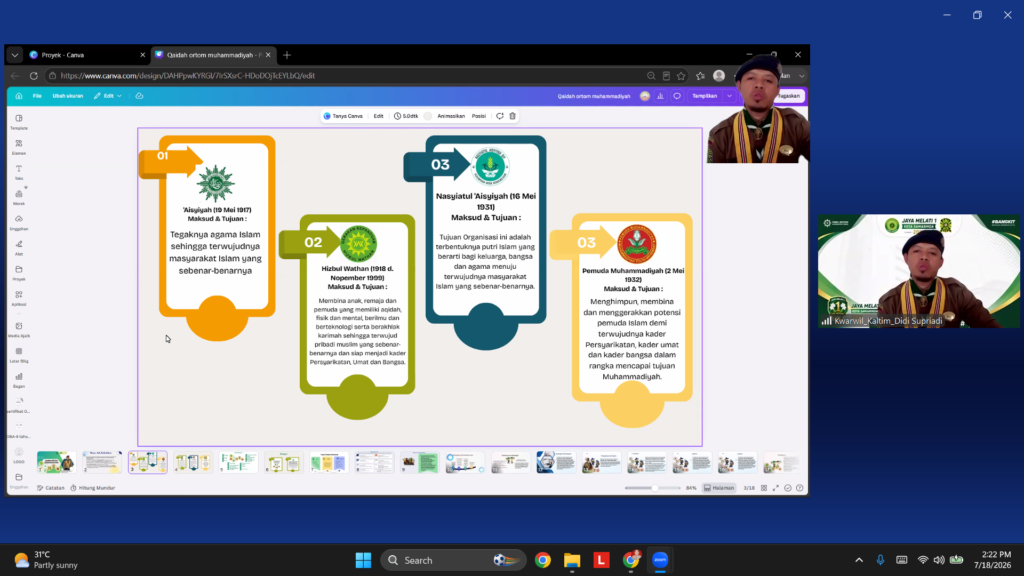
Task: Delete the selected page with the trash icon
Action: coord(513,116)
